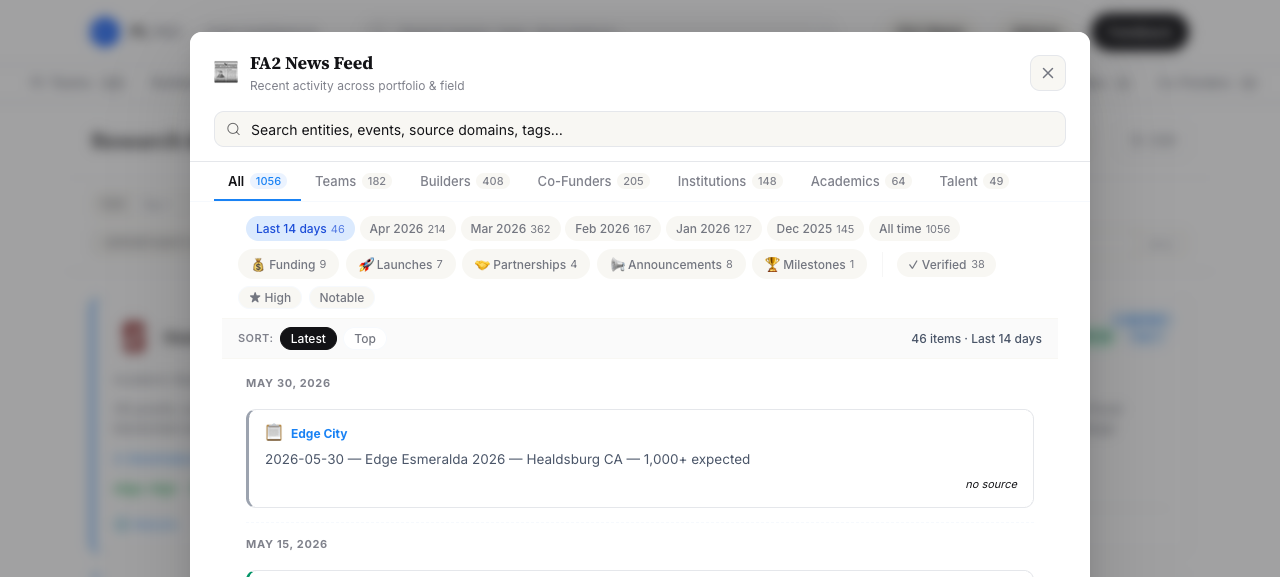
Task: Close the FA2 News Feed dialog
Action: click(x=1048, y=73)
